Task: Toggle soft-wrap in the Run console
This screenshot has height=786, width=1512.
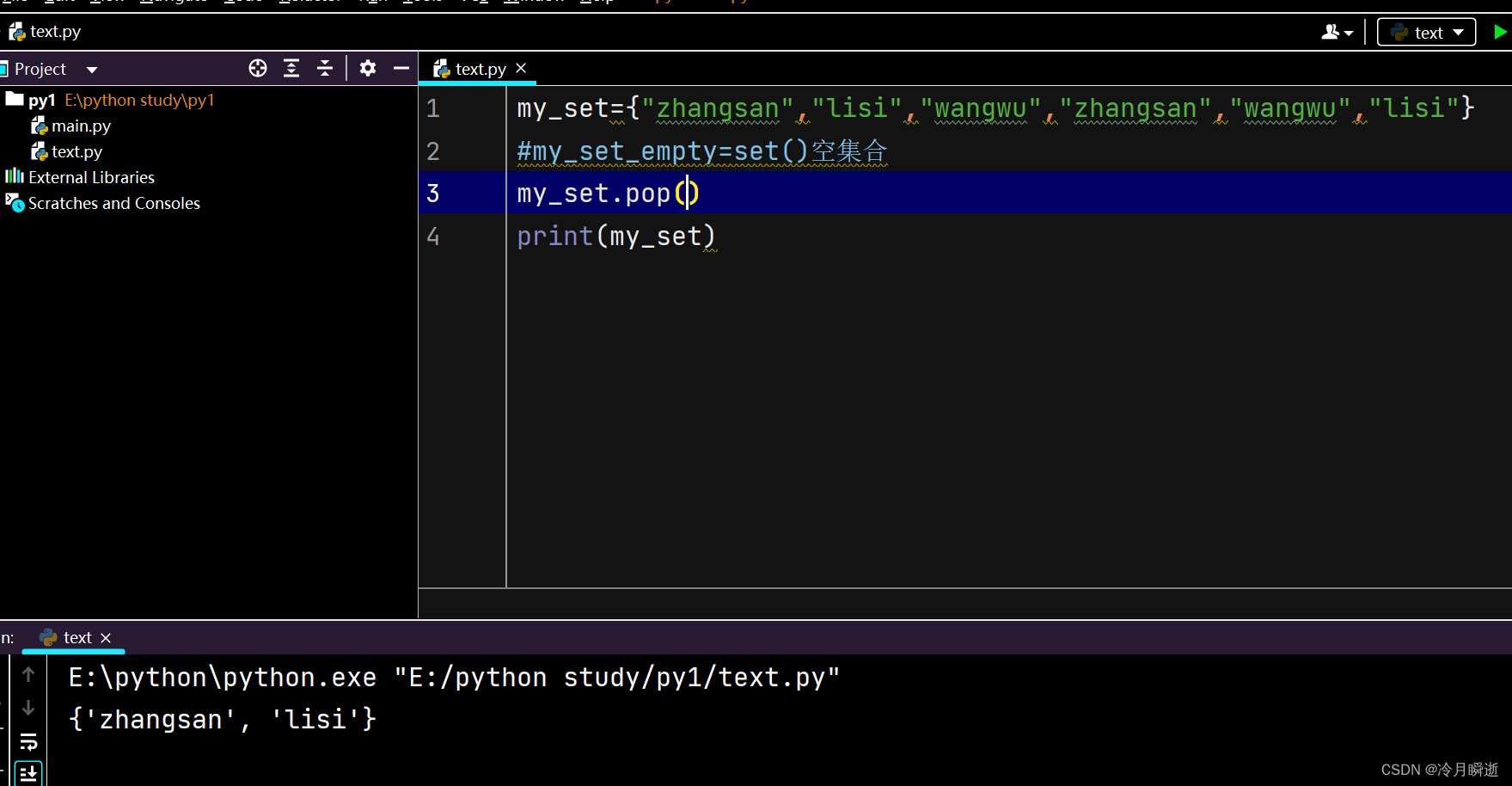Action: [x=28, y=740]
